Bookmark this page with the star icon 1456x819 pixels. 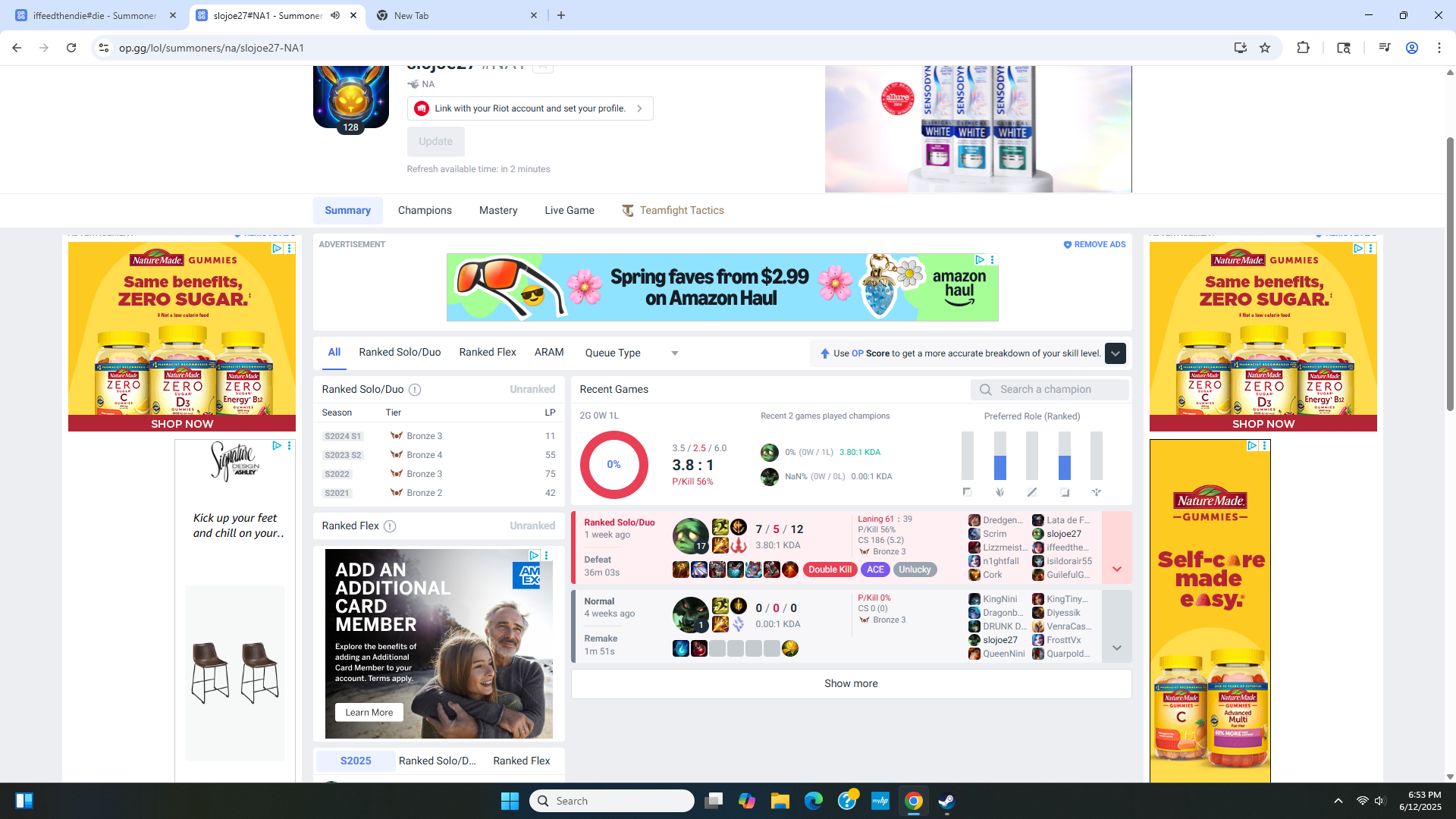(x=1265, y=48)
